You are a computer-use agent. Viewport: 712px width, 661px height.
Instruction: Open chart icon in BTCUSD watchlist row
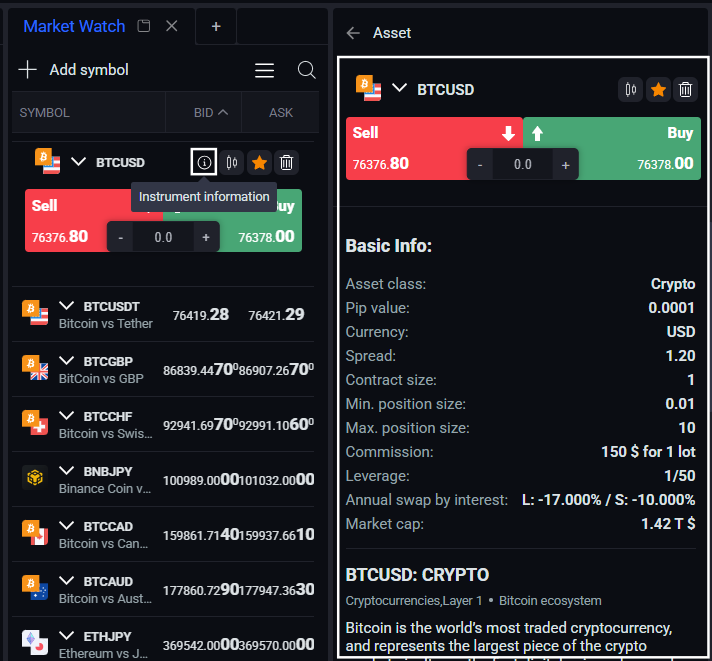pos(232,162)
